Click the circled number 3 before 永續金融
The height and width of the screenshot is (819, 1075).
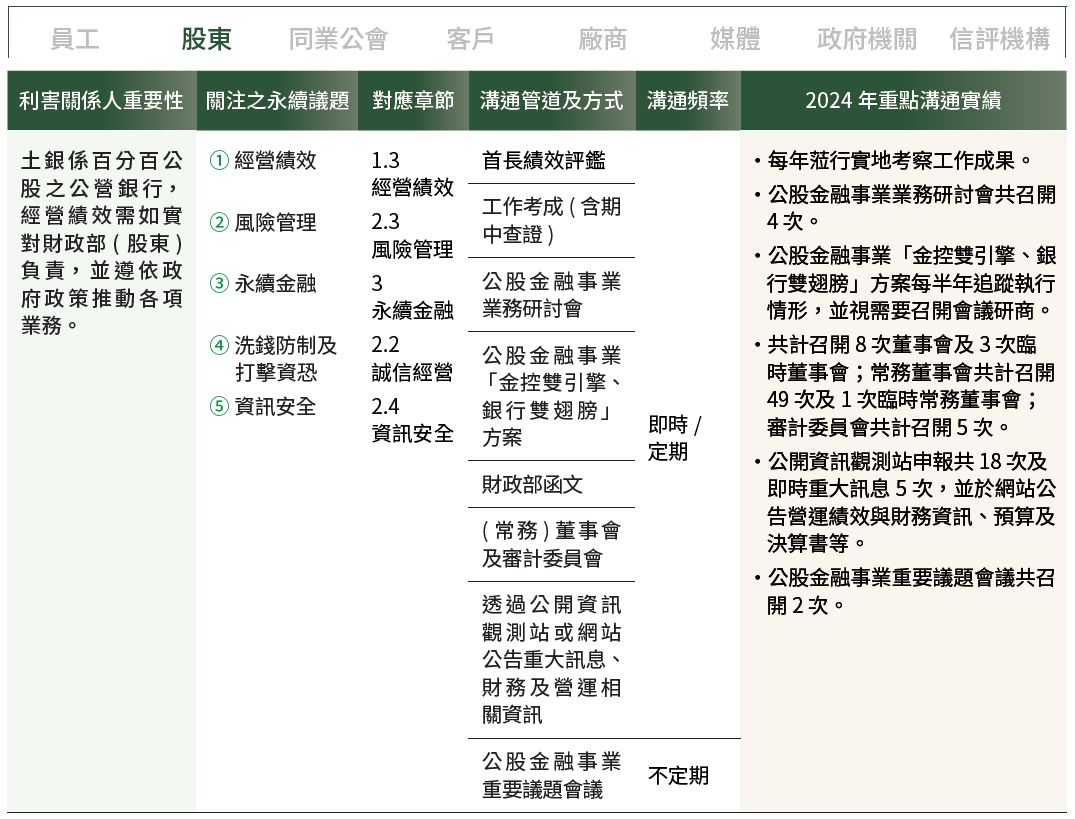(x=219, y=284)
